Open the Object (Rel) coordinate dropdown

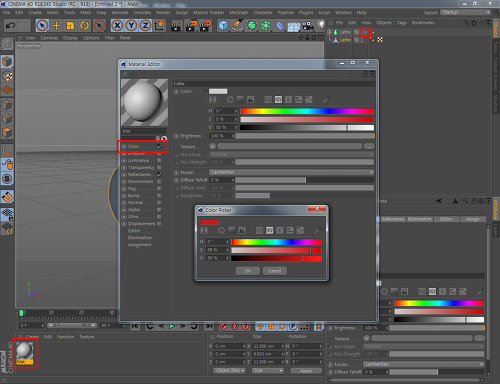[229, 371]
